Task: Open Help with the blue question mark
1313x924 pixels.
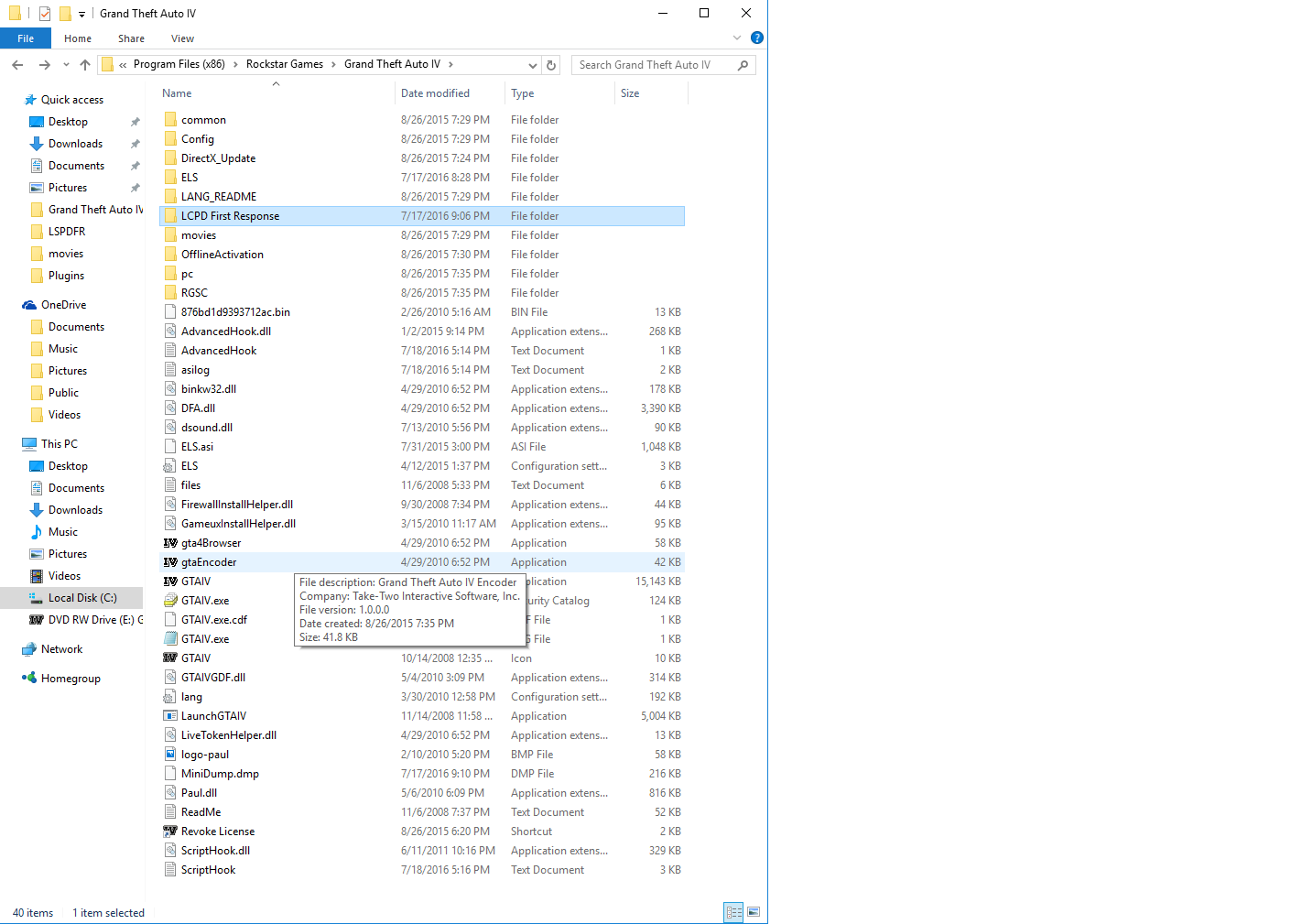Action: [x=757, y=38]
